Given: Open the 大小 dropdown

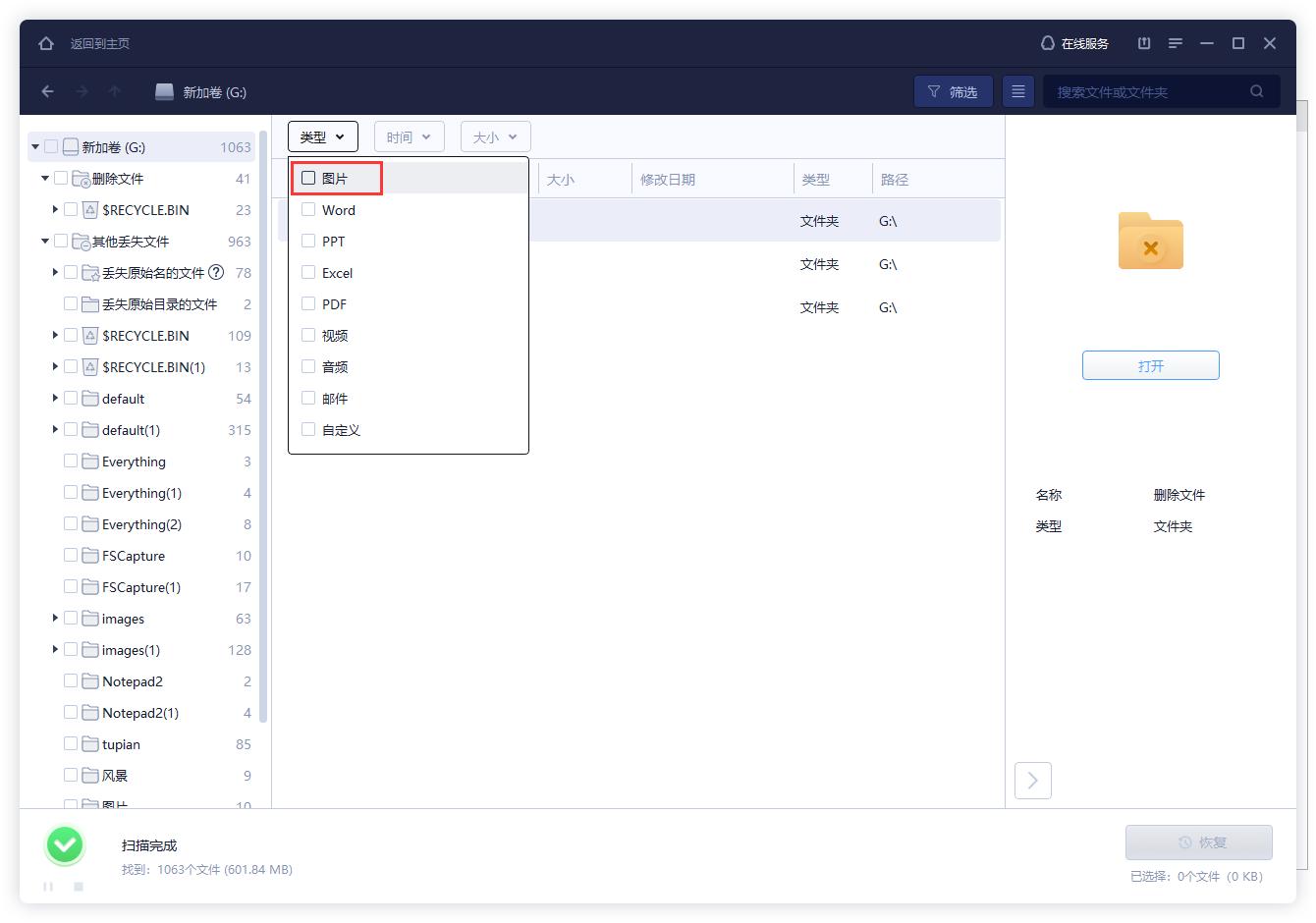Looking at the screenshot, I should 495,136.
